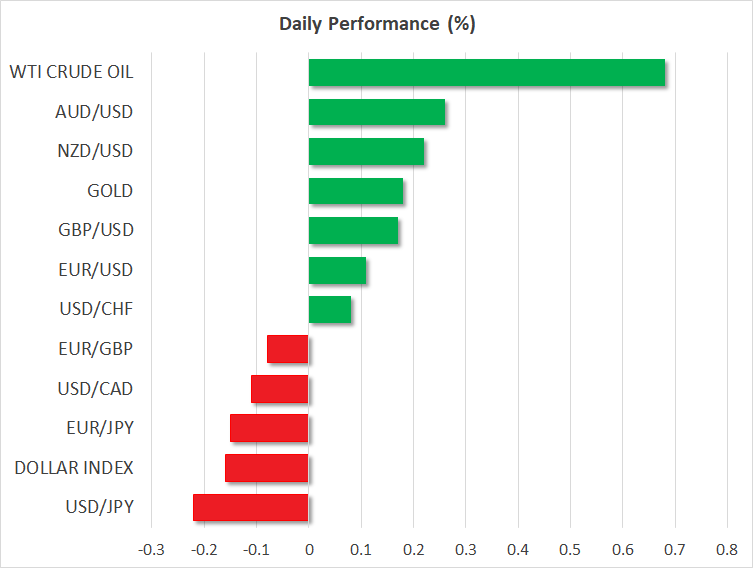Image resolution: width=753 pixels, height=568 pixels.
Task: Click the GOLD green bar
Action: [x=355, y=191]
